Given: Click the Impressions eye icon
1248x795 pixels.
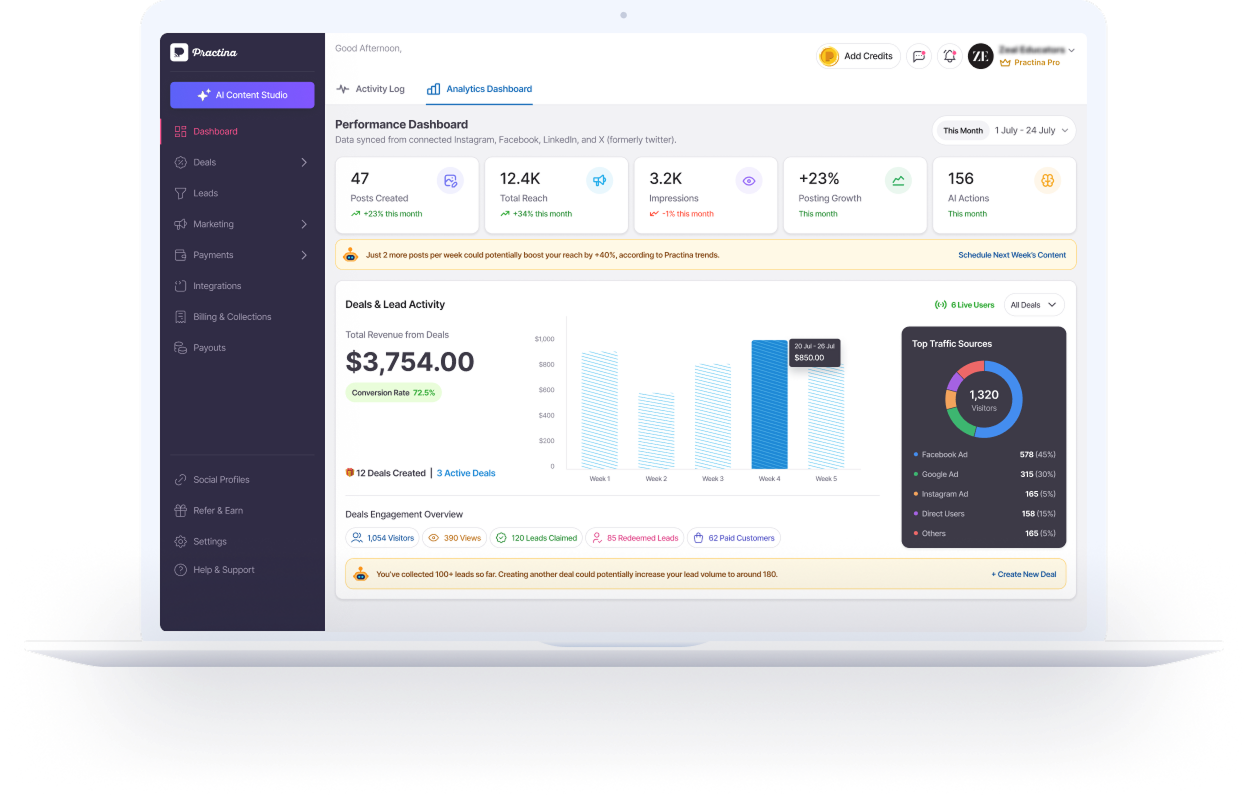Looking at the screenshot, I should pyautogui.click(x=748, y=181).
